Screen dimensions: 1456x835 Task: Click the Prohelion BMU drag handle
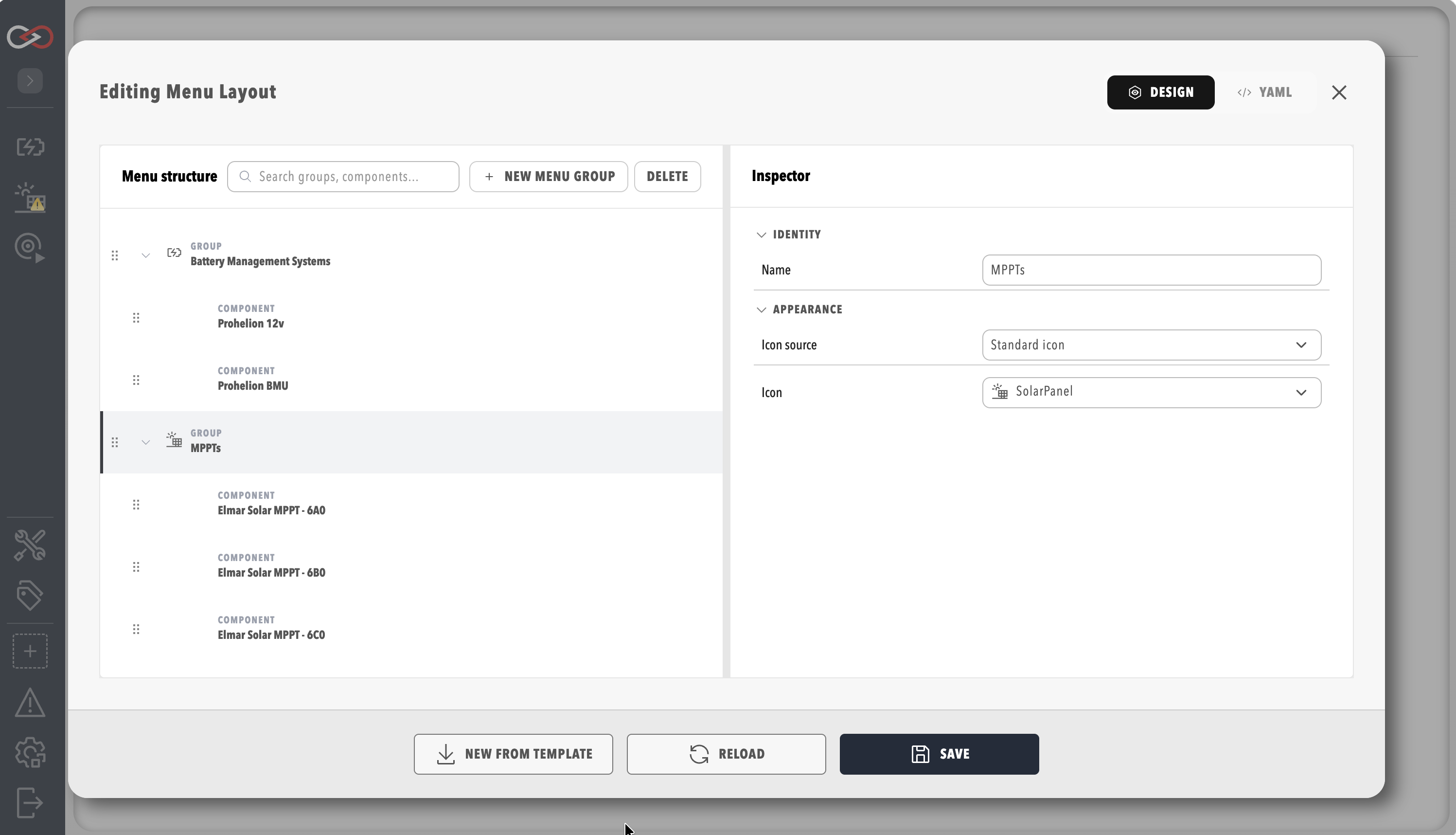[136, 380]
